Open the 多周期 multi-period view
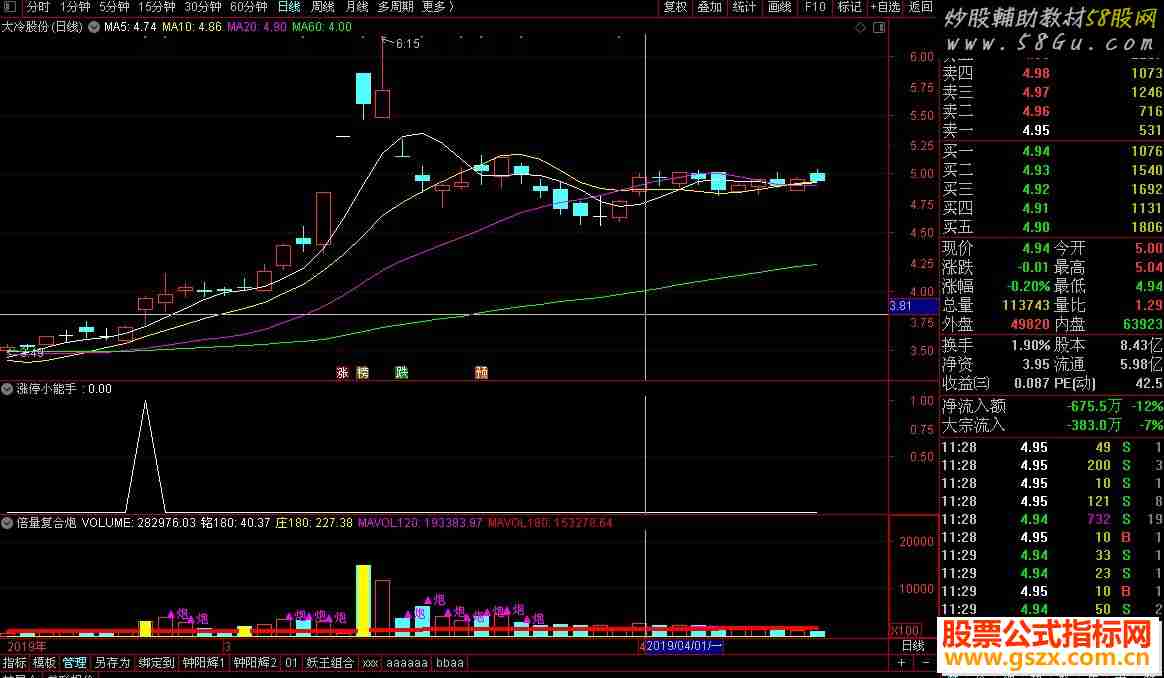 pyautogui.click(x=396, y=7)
